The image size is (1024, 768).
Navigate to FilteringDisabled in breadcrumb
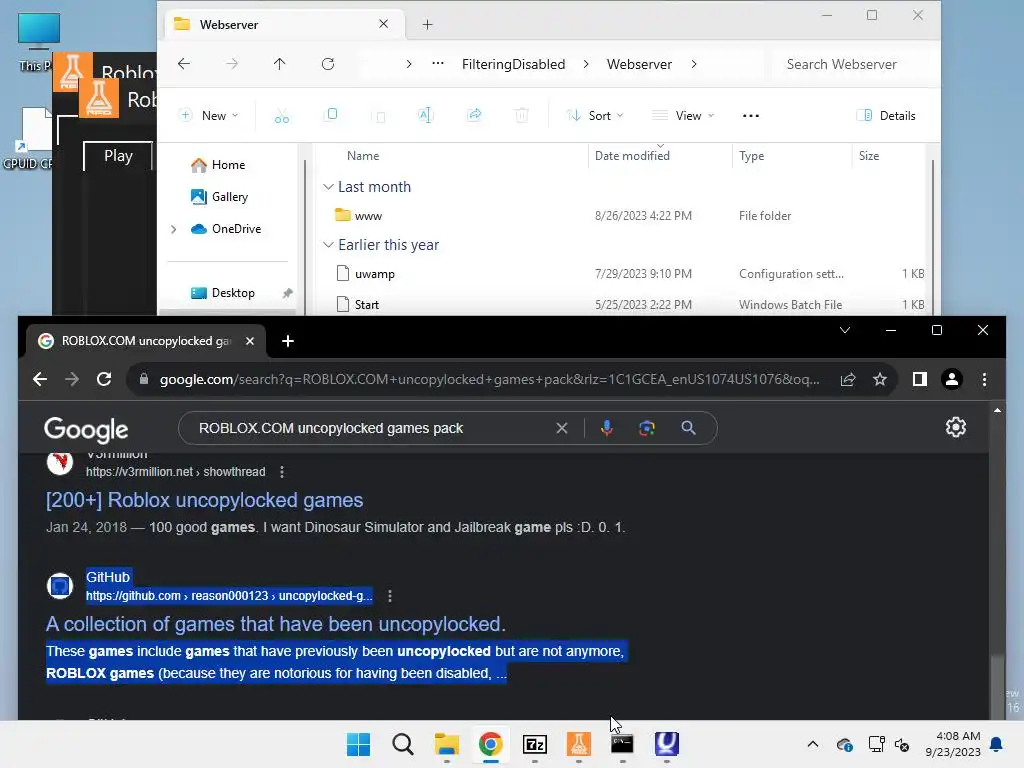[x=513, y=64]
